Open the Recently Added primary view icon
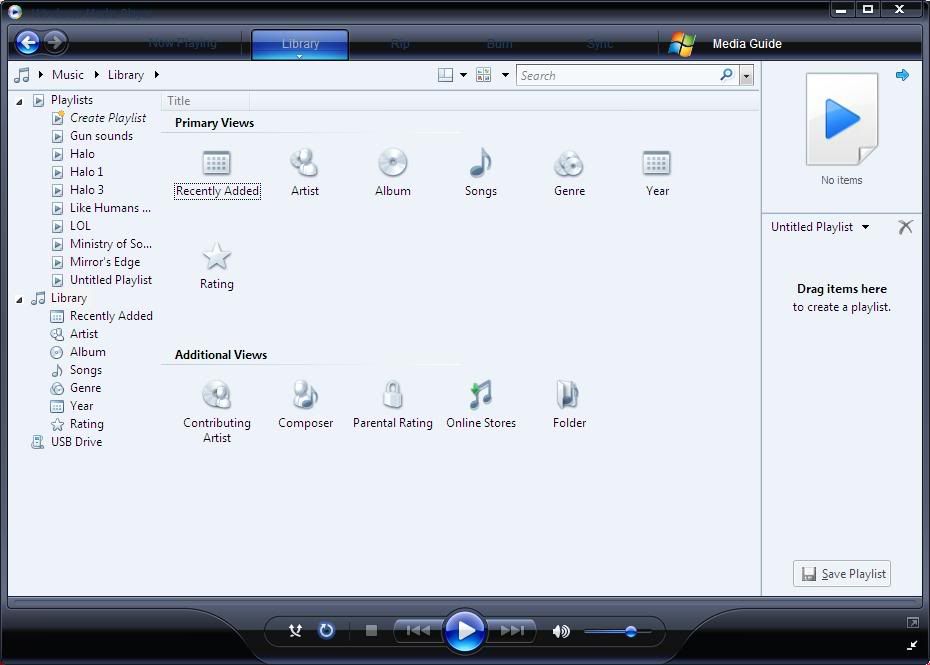Image resolution: width=930 pixels, height=665 pixels. [x=216, y=163]
